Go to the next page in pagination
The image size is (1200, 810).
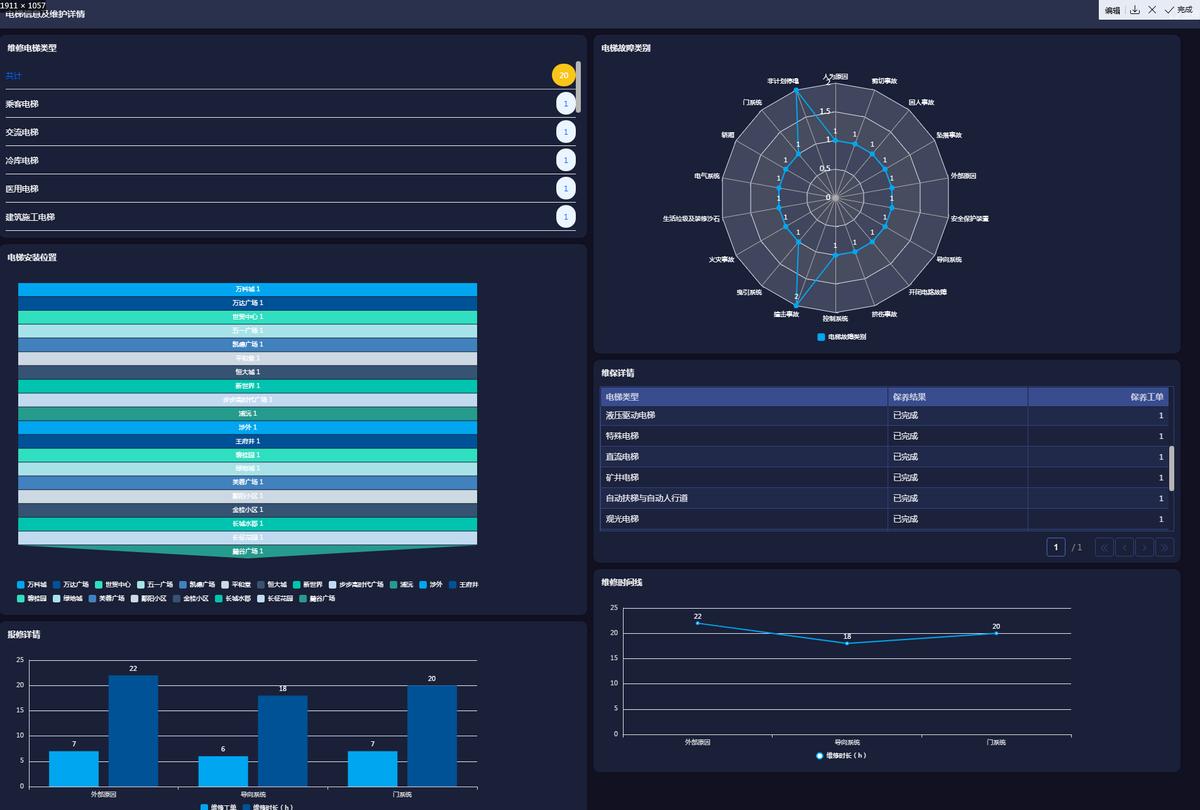1144,547
